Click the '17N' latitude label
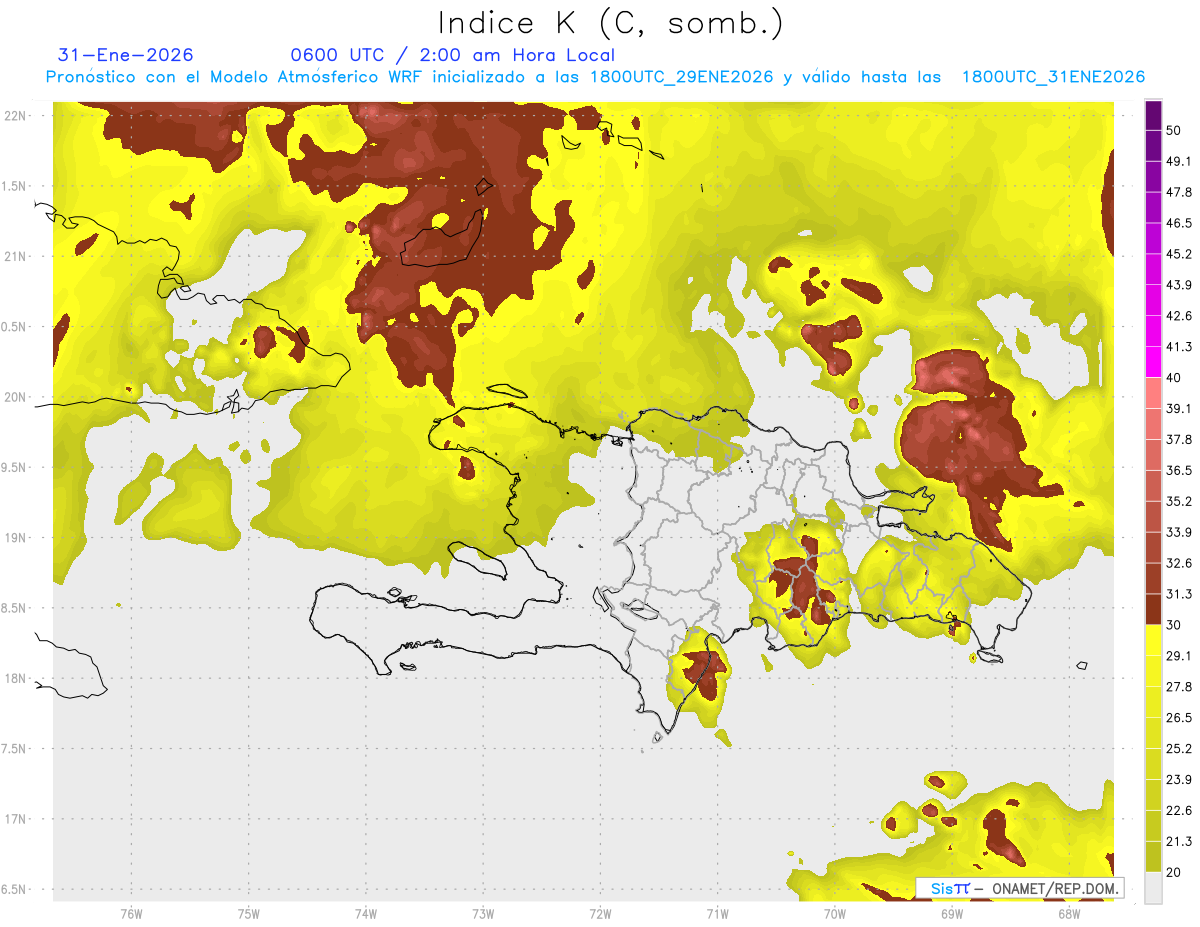Image resolution: width=1200 pixels, height=927 pixels. pyautogui.click(x=16, y=819)
